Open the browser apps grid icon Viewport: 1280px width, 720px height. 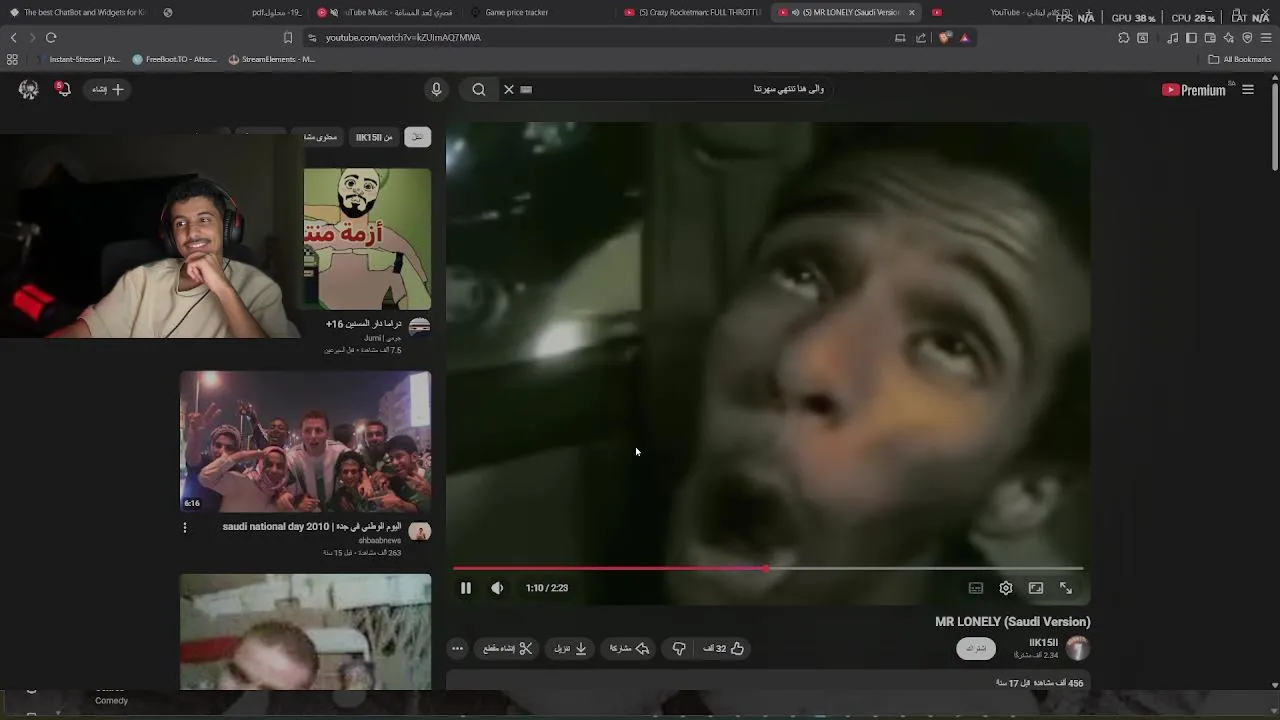12,59
